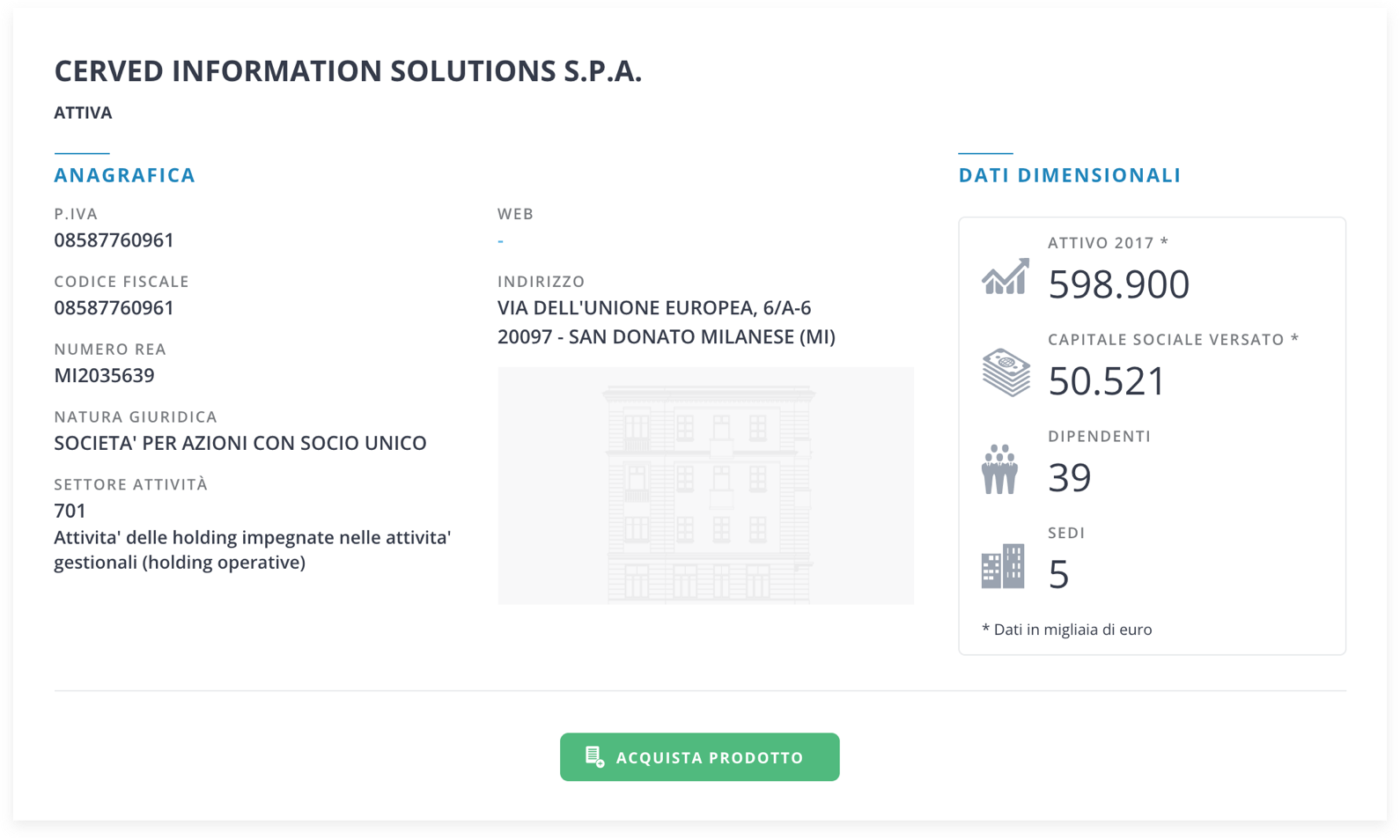Click the SETTORE ATTIVITÀ field label
Viewport: 1400px width, 840px height.
point(130,484)
